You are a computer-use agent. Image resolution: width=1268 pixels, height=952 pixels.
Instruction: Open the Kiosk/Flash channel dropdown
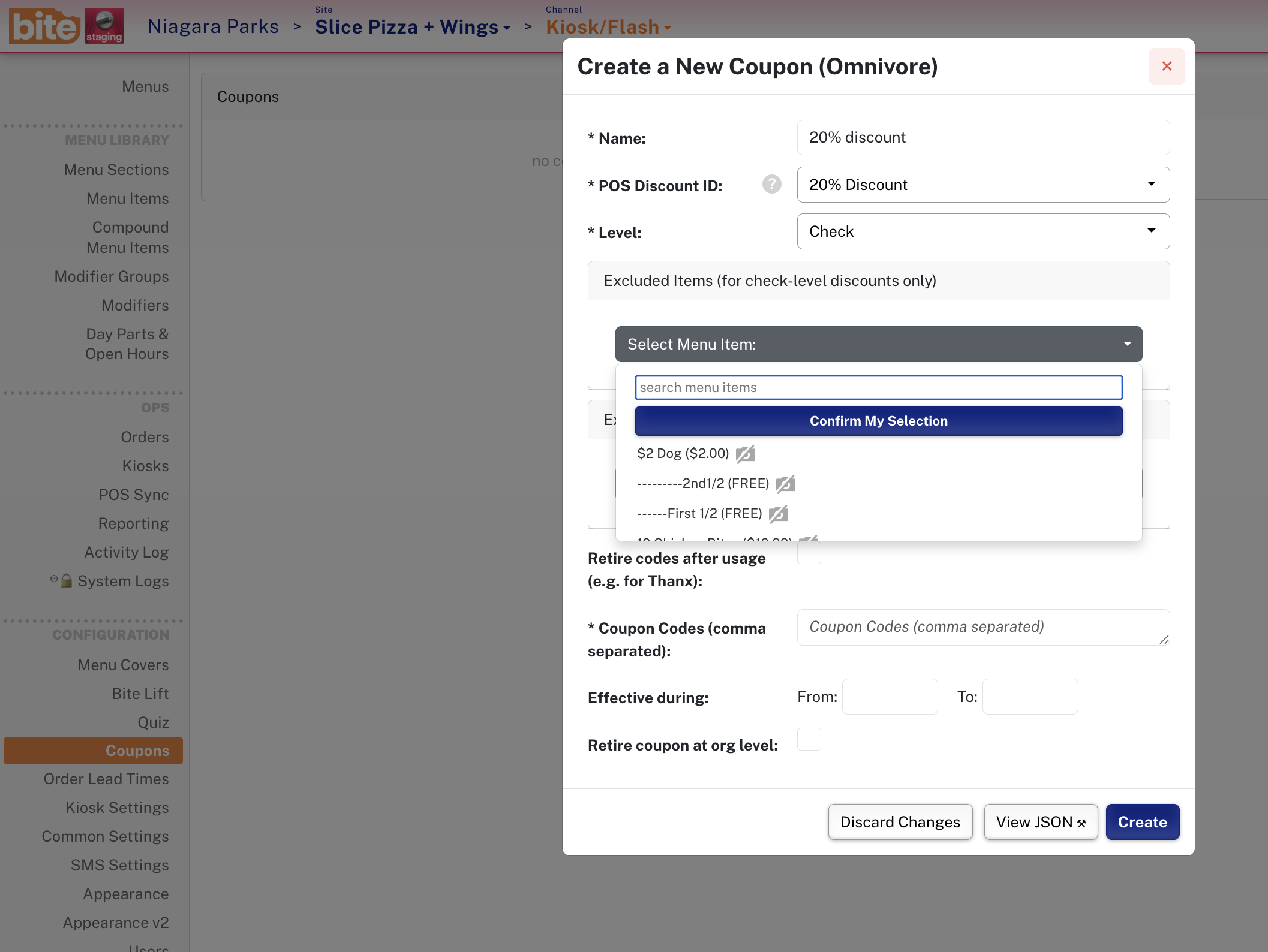pyautogui.click(x=608, y=27)
